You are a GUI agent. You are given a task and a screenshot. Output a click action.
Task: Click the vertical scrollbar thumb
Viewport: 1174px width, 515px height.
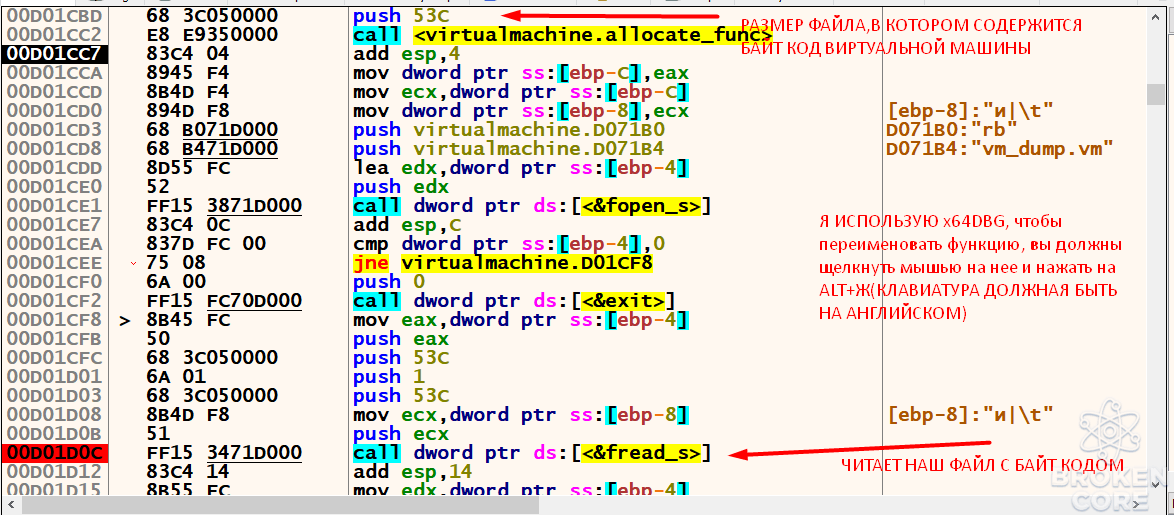[x=1155, y=94]
